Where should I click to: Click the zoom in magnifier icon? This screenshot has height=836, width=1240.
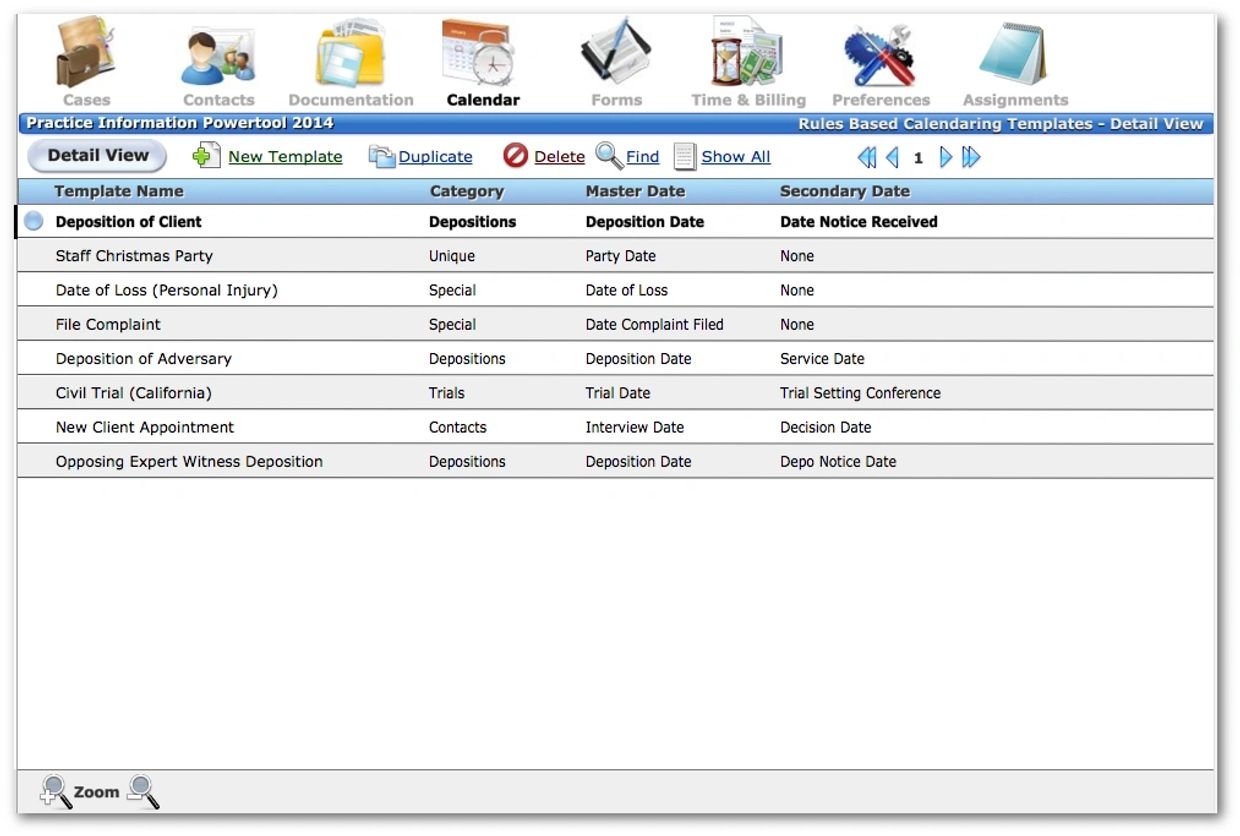tap(55, 792)
